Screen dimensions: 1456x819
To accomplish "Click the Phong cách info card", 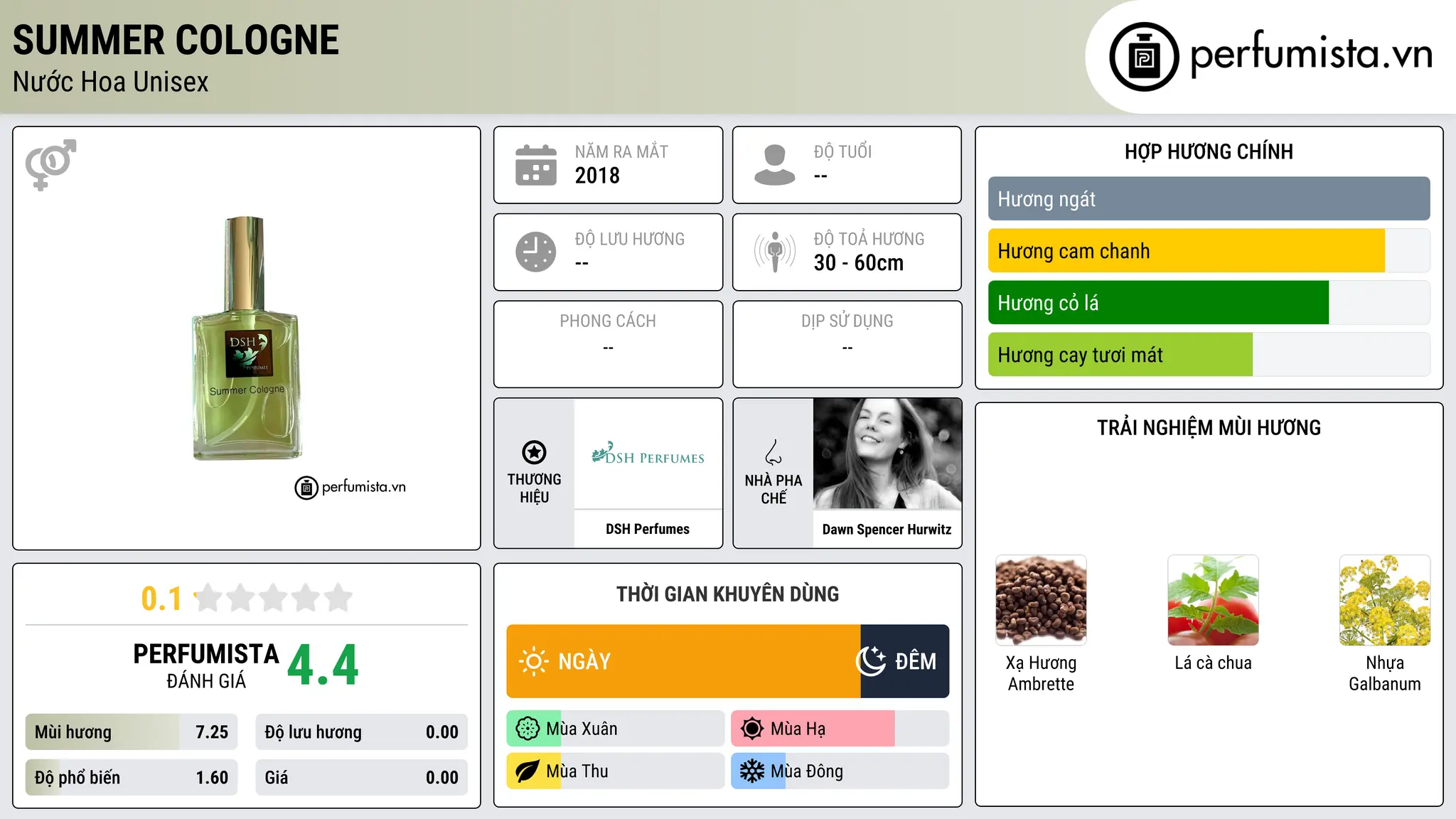I will tap(608, 344).
